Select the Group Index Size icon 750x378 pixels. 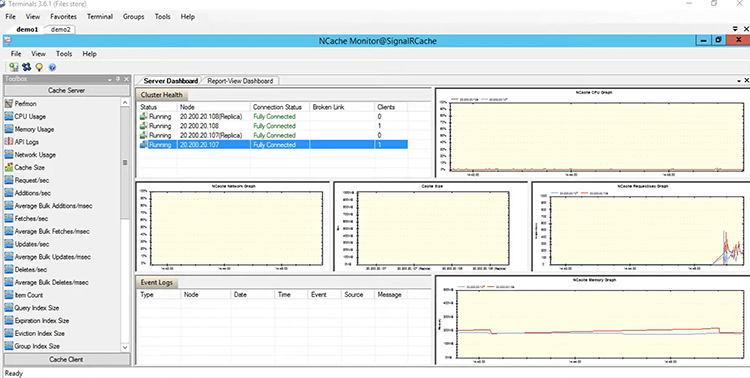coord(9,346)
